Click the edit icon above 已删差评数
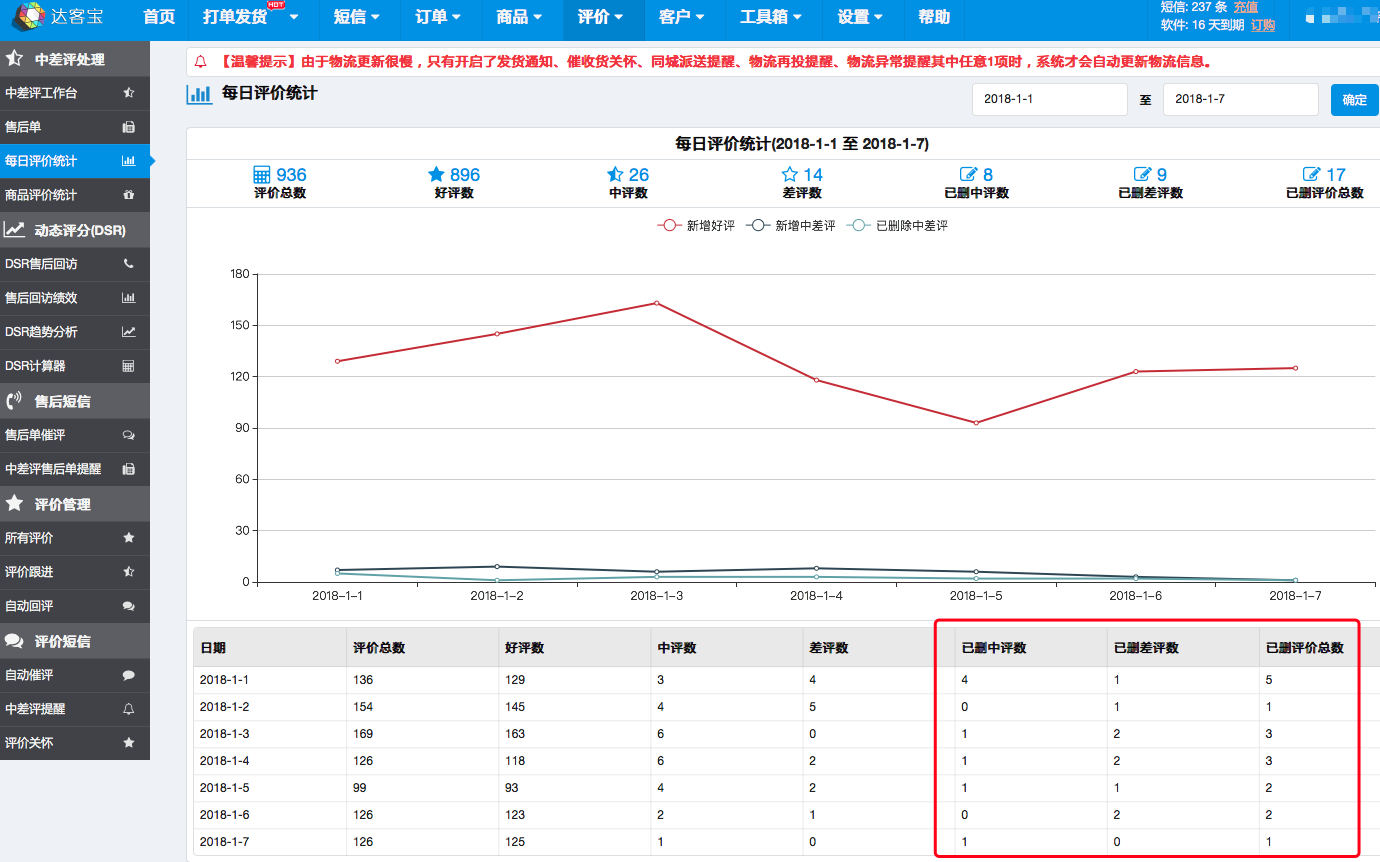 coord(1143,175)
